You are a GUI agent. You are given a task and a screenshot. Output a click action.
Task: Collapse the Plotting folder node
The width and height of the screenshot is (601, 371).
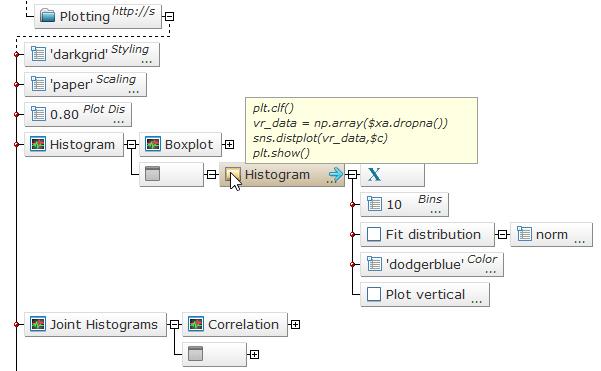(169, 16)
